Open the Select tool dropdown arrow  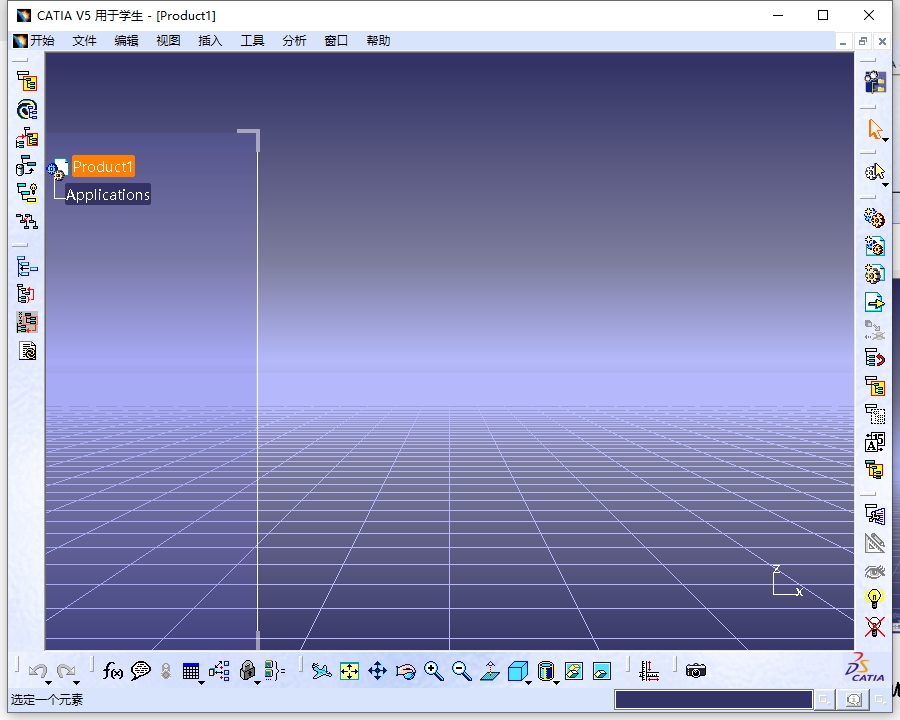(884, 137)
